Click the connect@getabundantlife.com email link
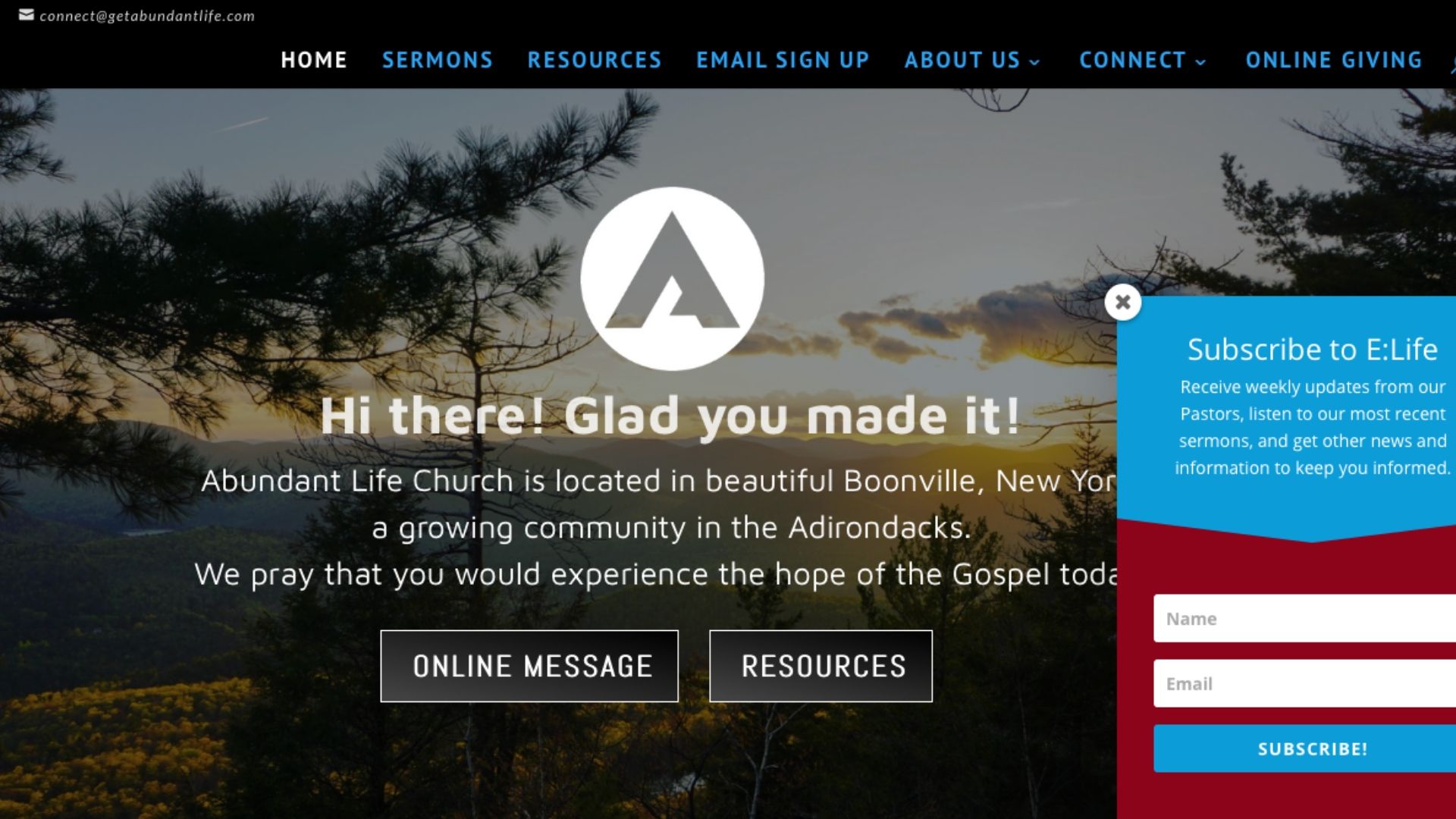 [x=147, y=16]
